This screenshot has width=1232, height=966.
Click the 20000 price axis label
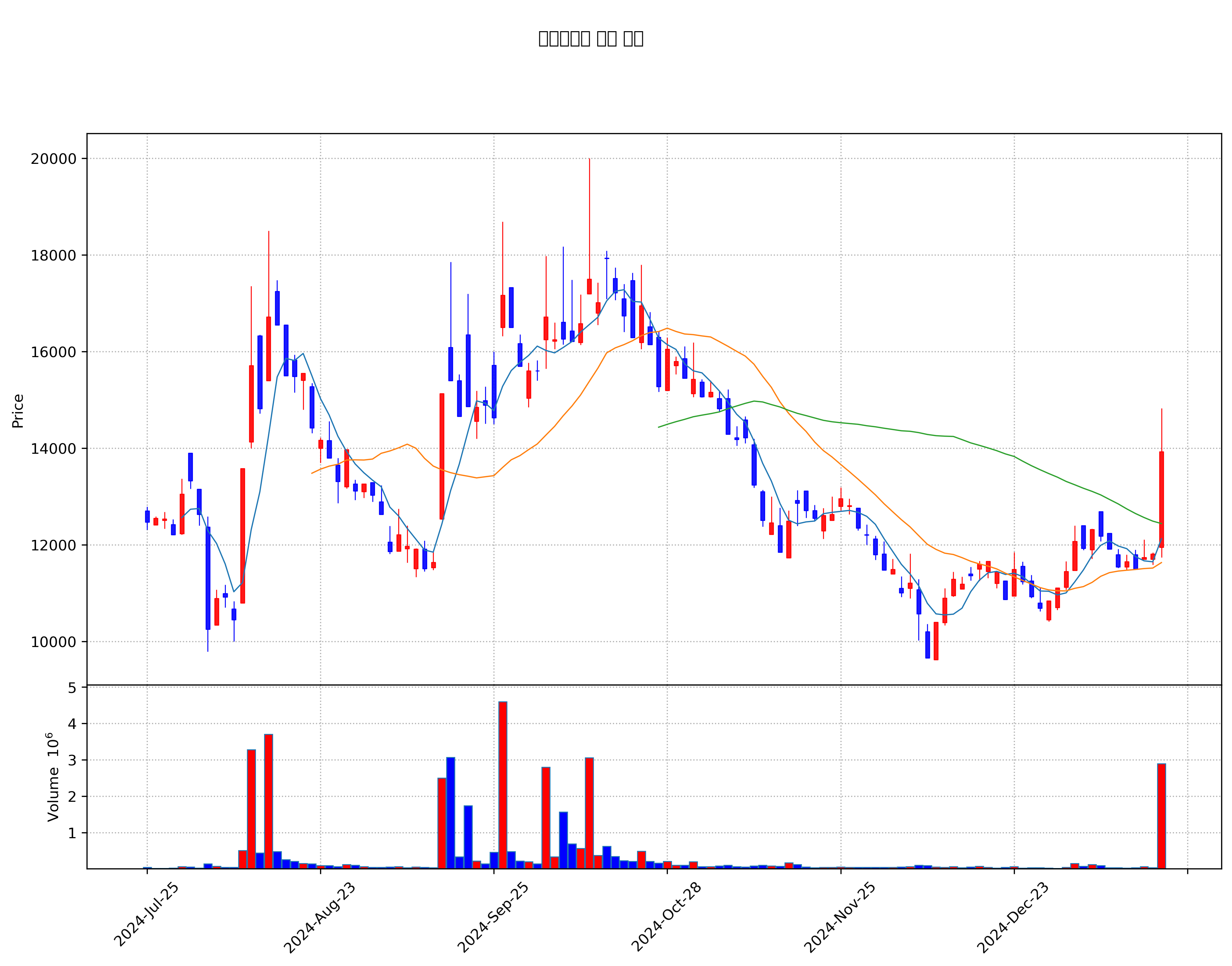pos(54,159)
